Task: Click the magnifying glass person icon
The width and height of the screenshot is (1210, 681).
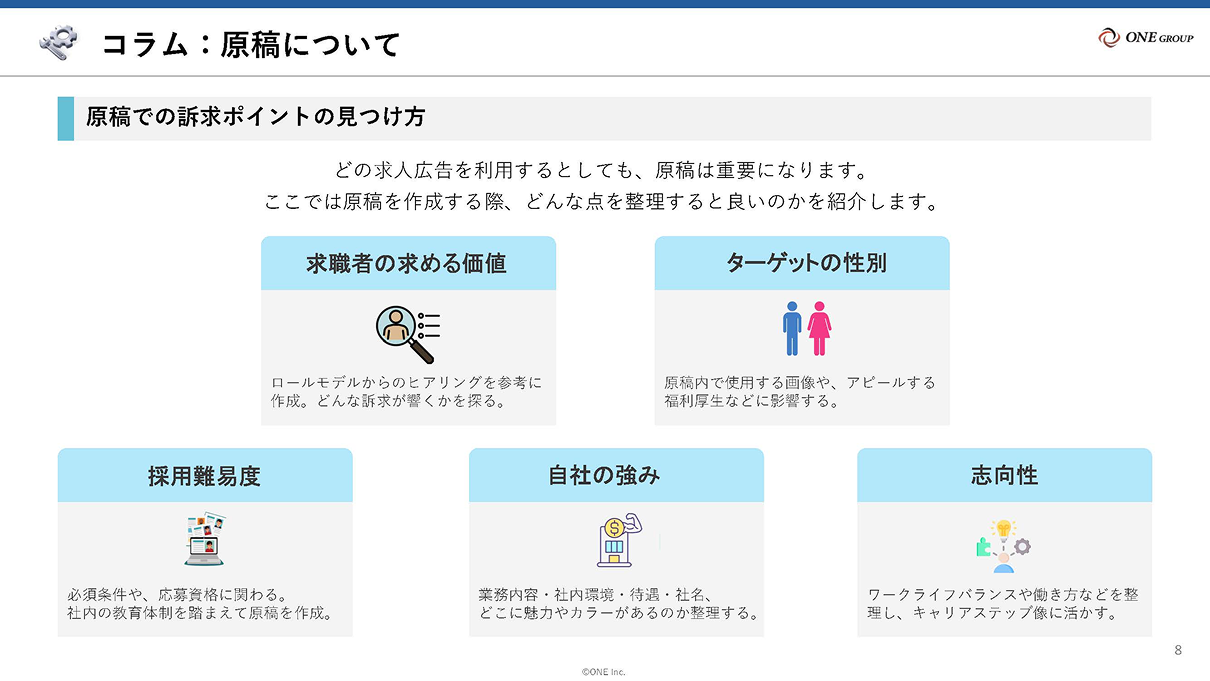Action: (408, 333)
